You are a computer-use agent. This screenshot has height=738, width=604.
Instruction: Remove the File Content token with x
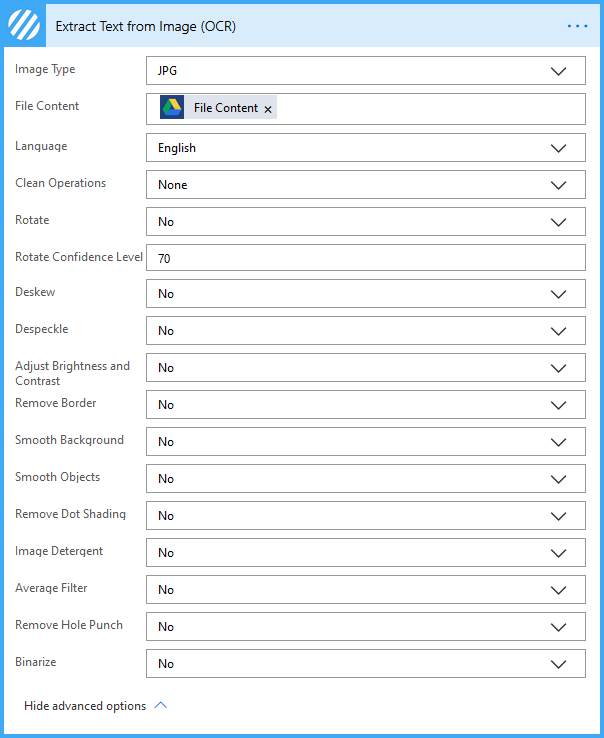[x=268, y=109]
